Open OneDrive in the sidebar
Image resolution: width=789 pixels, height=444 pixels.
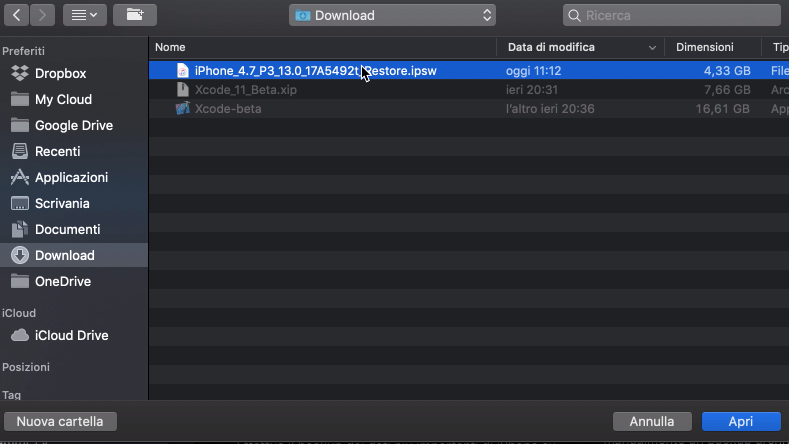[x=63, y=281]
